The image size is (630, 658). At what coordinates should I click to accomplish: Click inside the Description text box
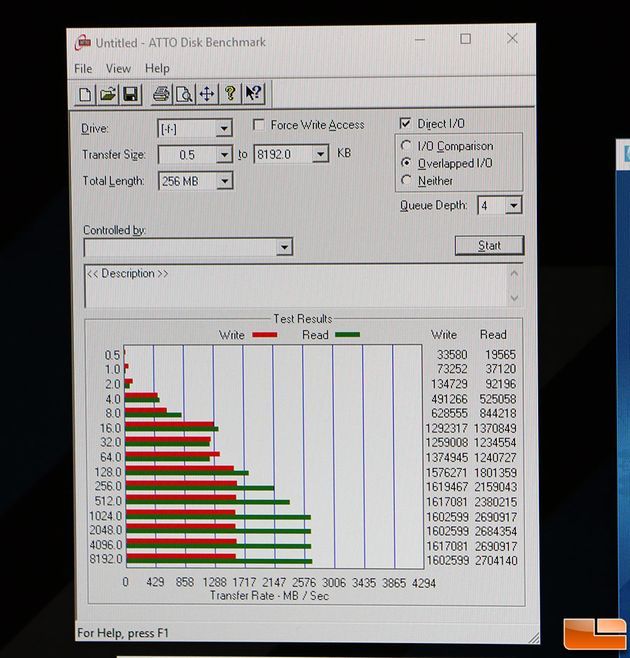click(x=296, y=286)
